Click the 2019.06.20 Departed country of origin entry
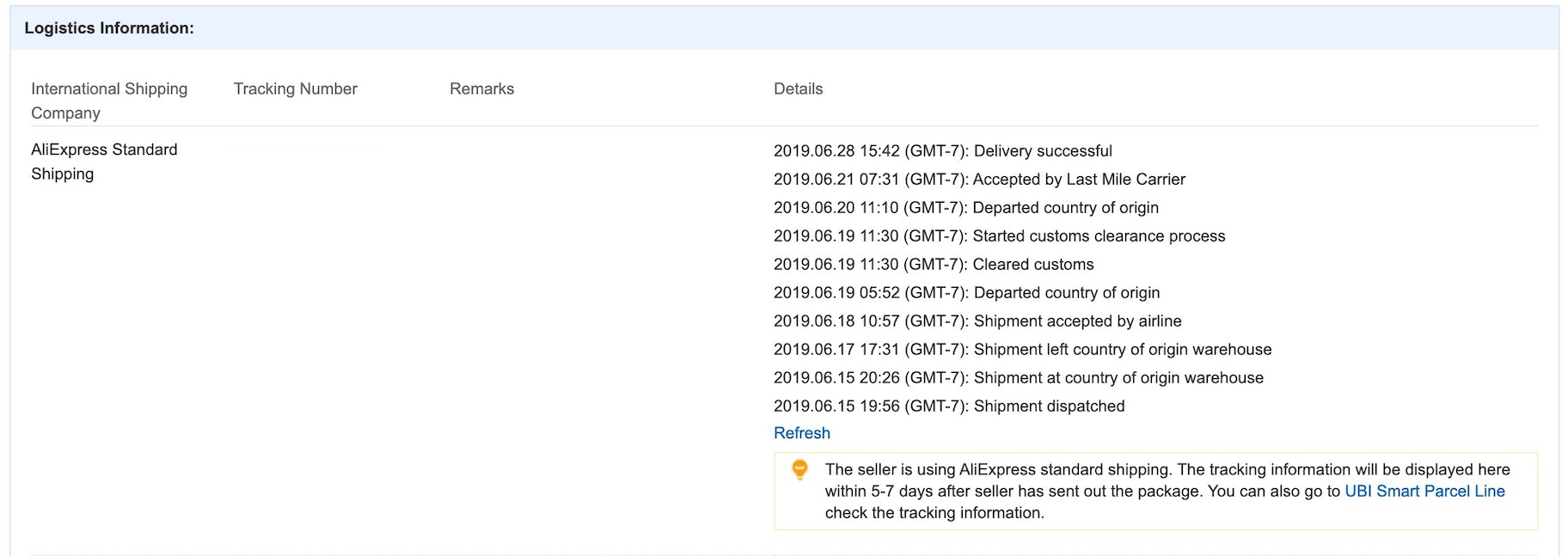 965,208
